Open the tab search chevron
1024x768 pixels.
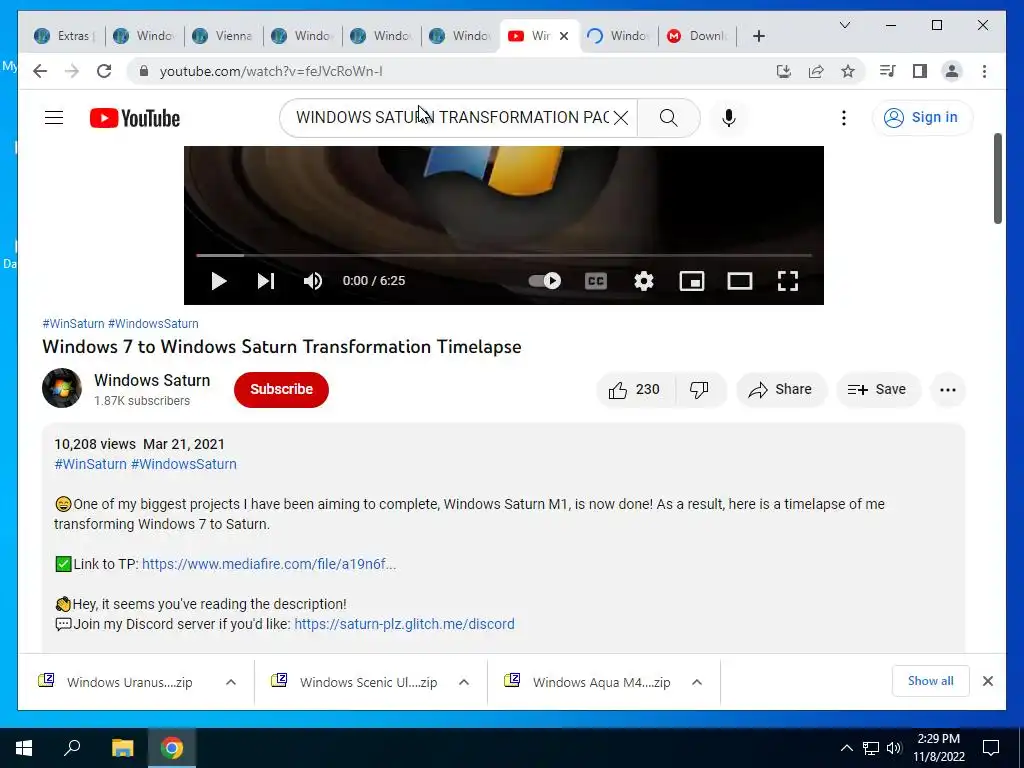[844, 25]
